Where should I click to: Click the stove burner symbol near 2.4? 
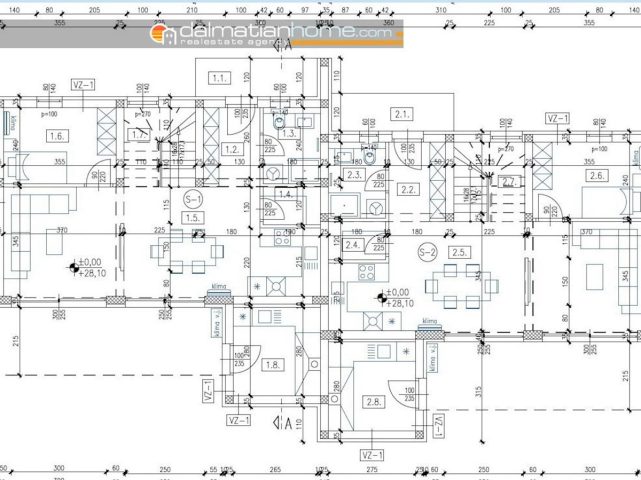click(x=366, y=272)
